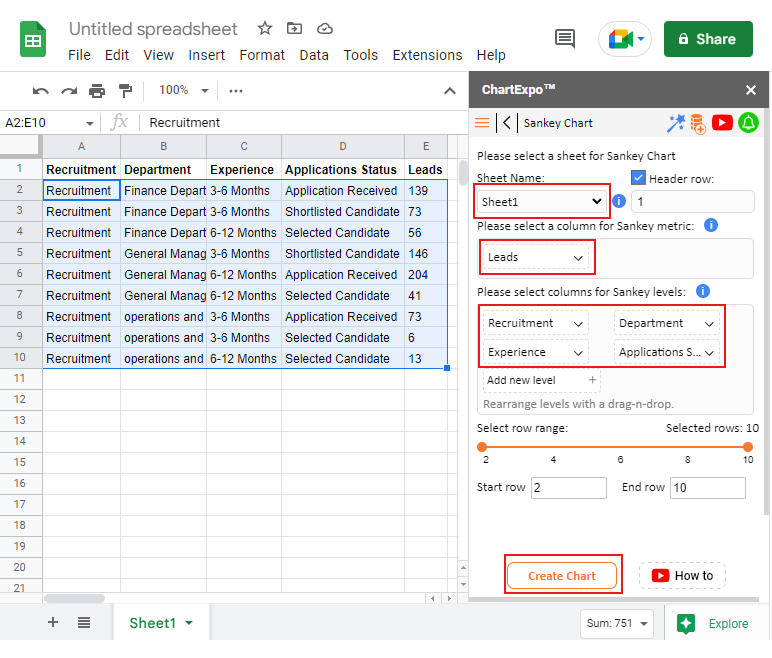Show all sheets list
Screen dimensions: 772x658
(84, 623)
